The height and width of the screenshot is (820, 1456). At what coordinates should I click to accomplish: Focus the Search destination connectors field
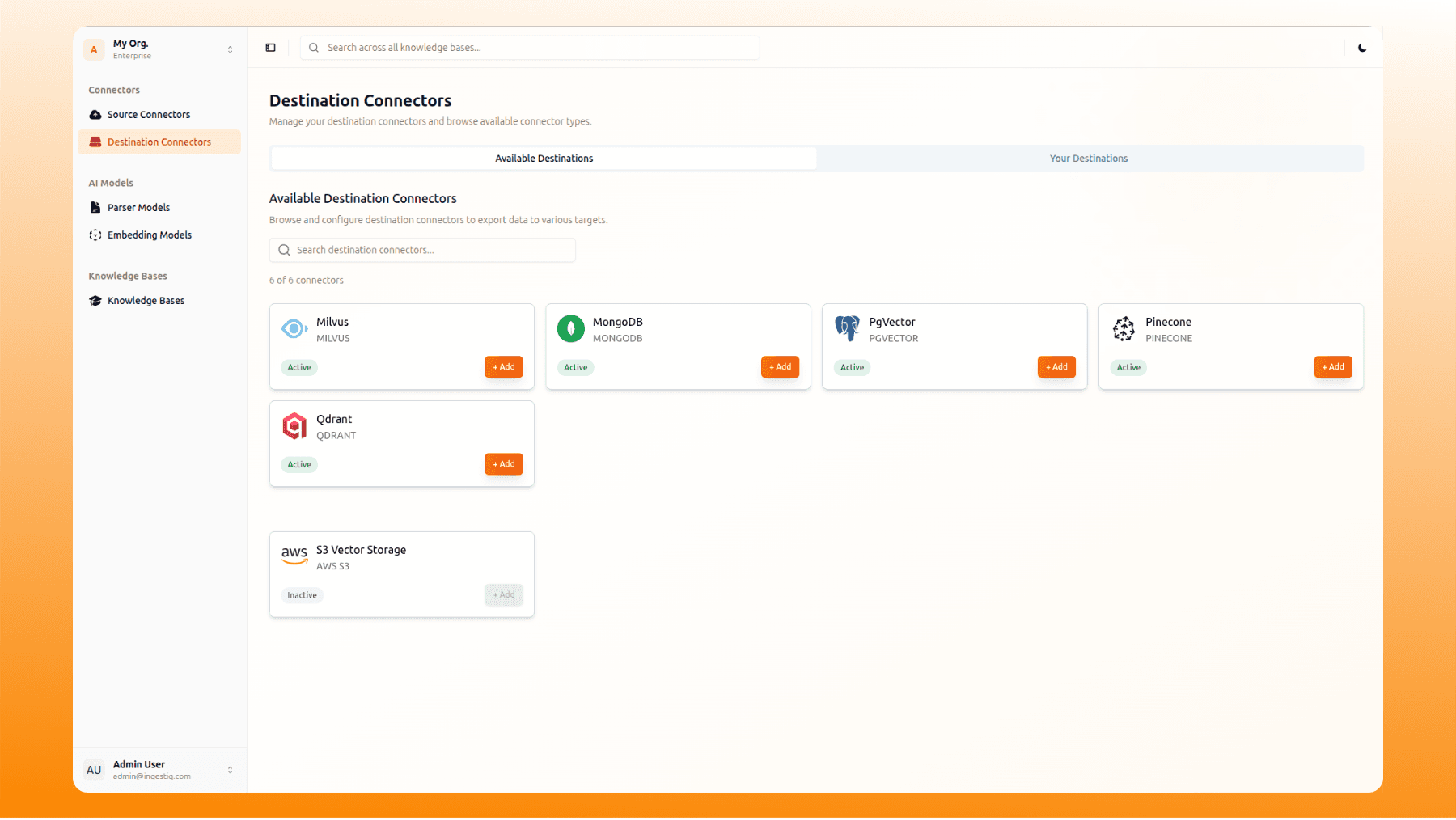429,250
